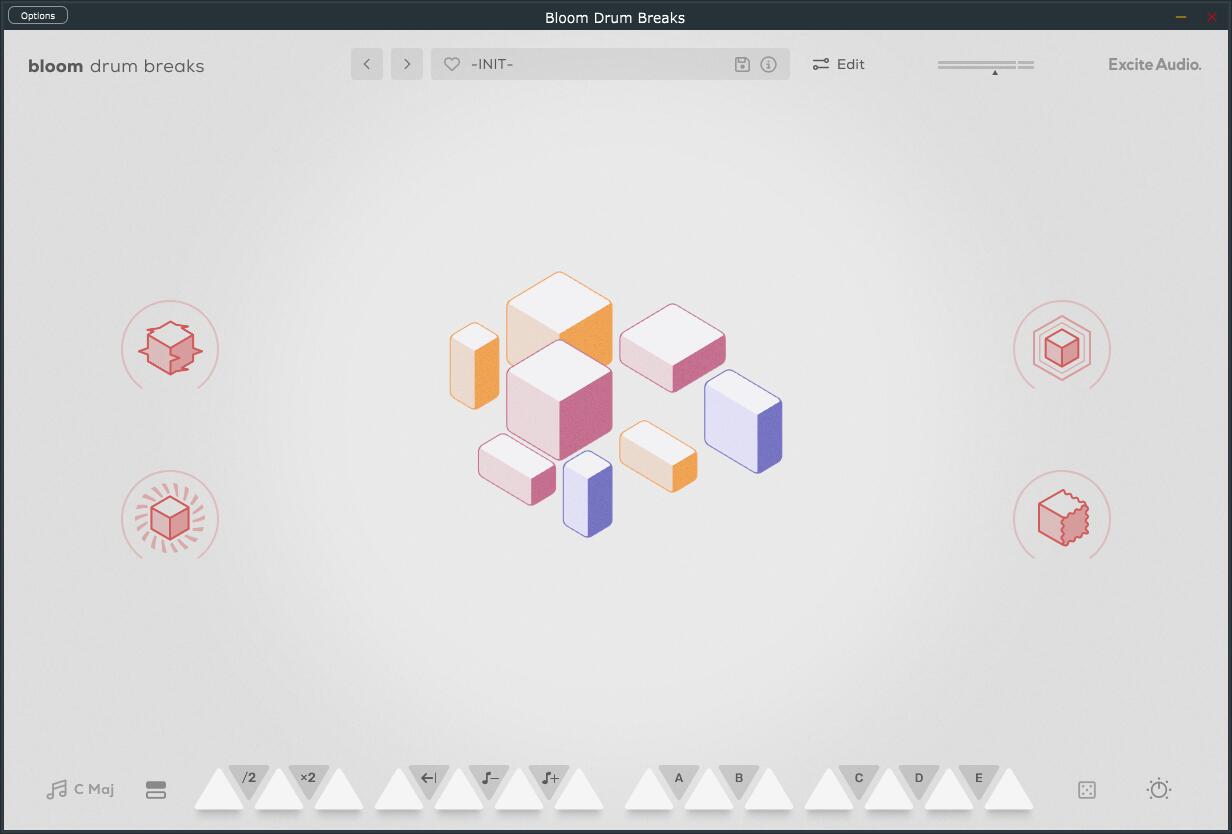Viewport: 1232px width, 834px height.
Task: Click the save preset icon
Action: coord(741,64)
